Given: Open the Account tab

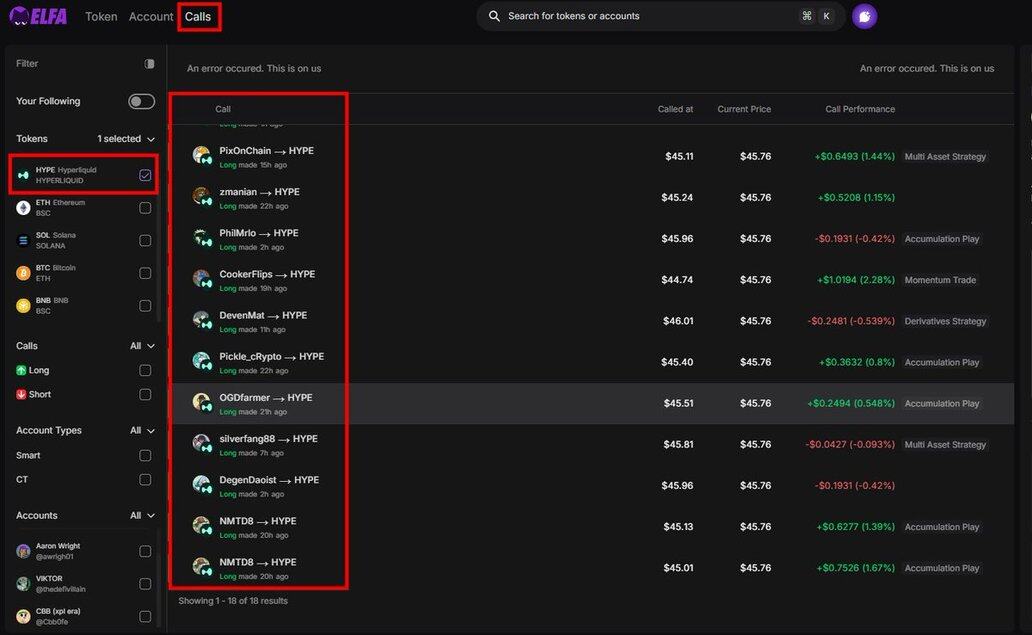Looking at the screenshot, I should pos(150,17).
